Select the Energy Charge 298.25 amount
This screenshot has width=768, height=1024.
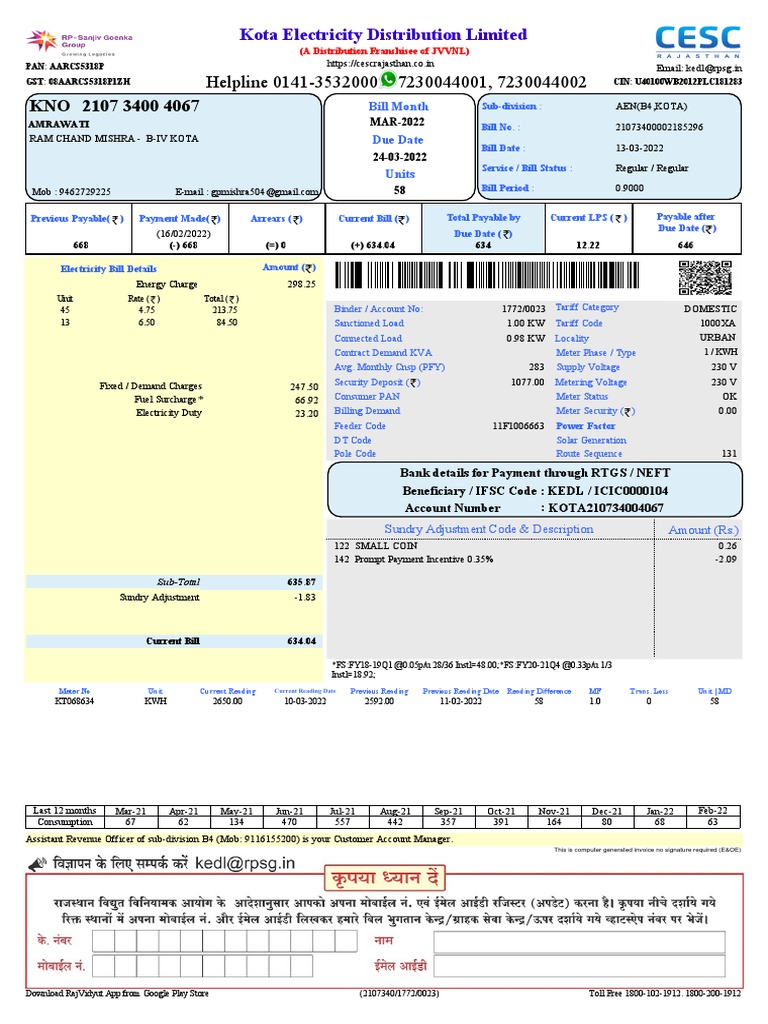click(301, 285)
